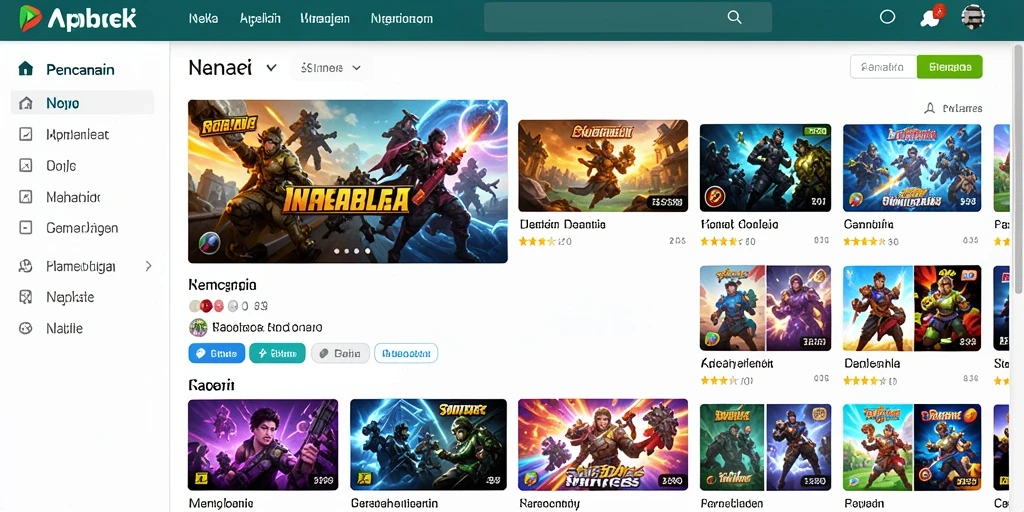Open the Sslnners dropdown
1024x512 pixels.
tap(331, 67)
